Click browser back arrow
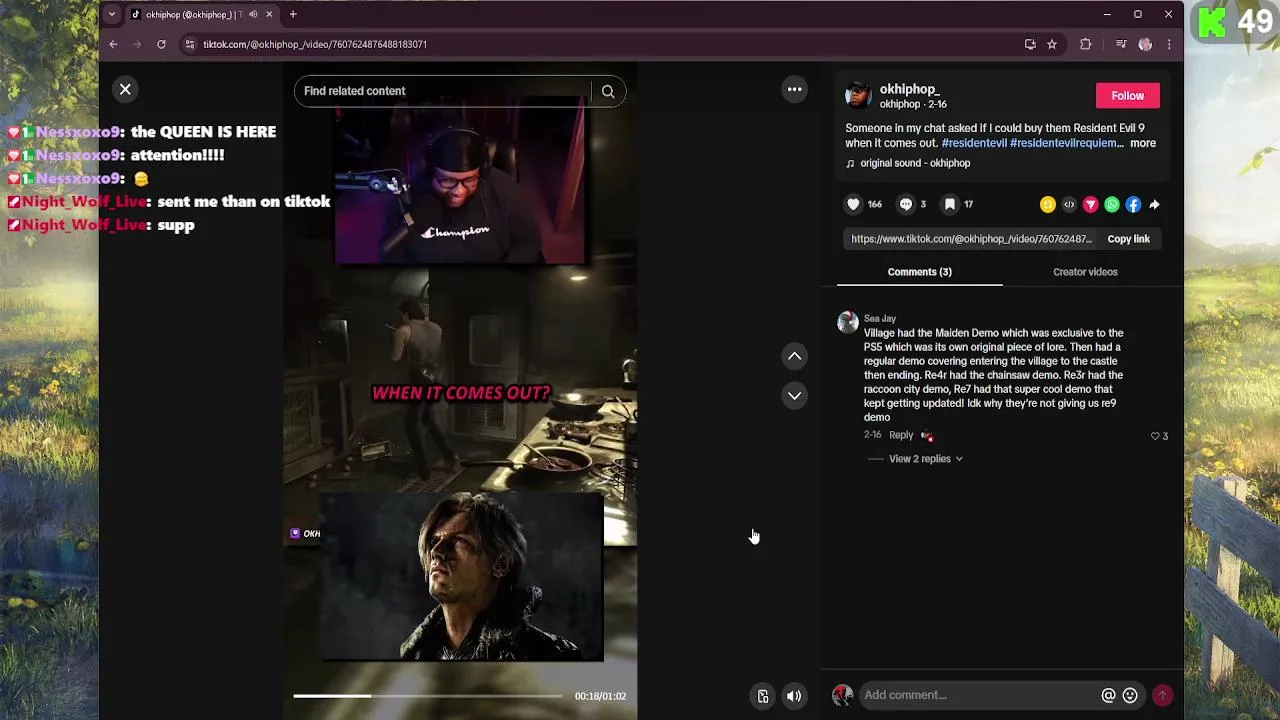Image resolution: width=1280 pixels, height=720 pixels. 113,44
